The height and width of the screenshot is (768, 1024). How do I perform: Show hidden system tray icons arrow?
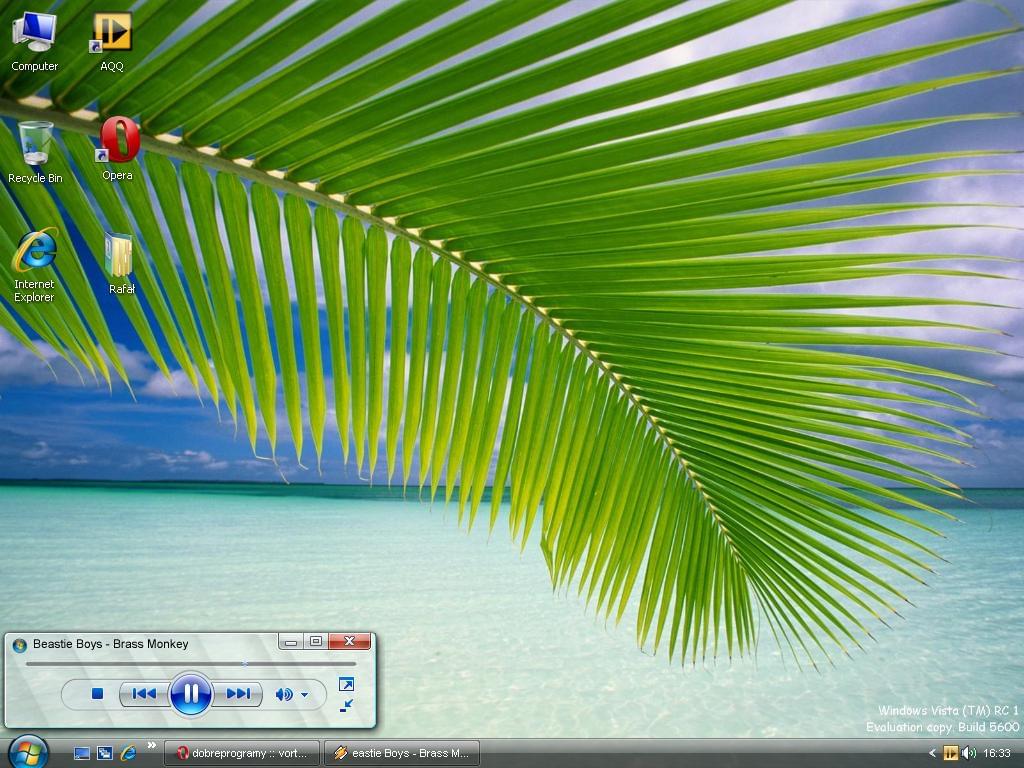coord(932,753)
